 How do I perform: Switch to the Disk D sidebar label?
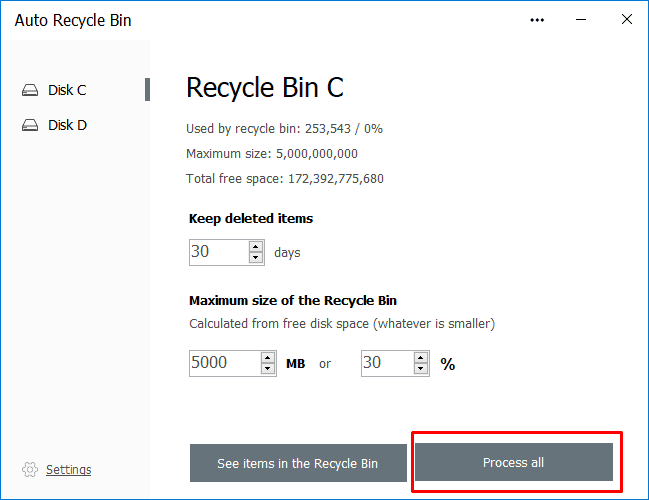[x=67, y=125]
